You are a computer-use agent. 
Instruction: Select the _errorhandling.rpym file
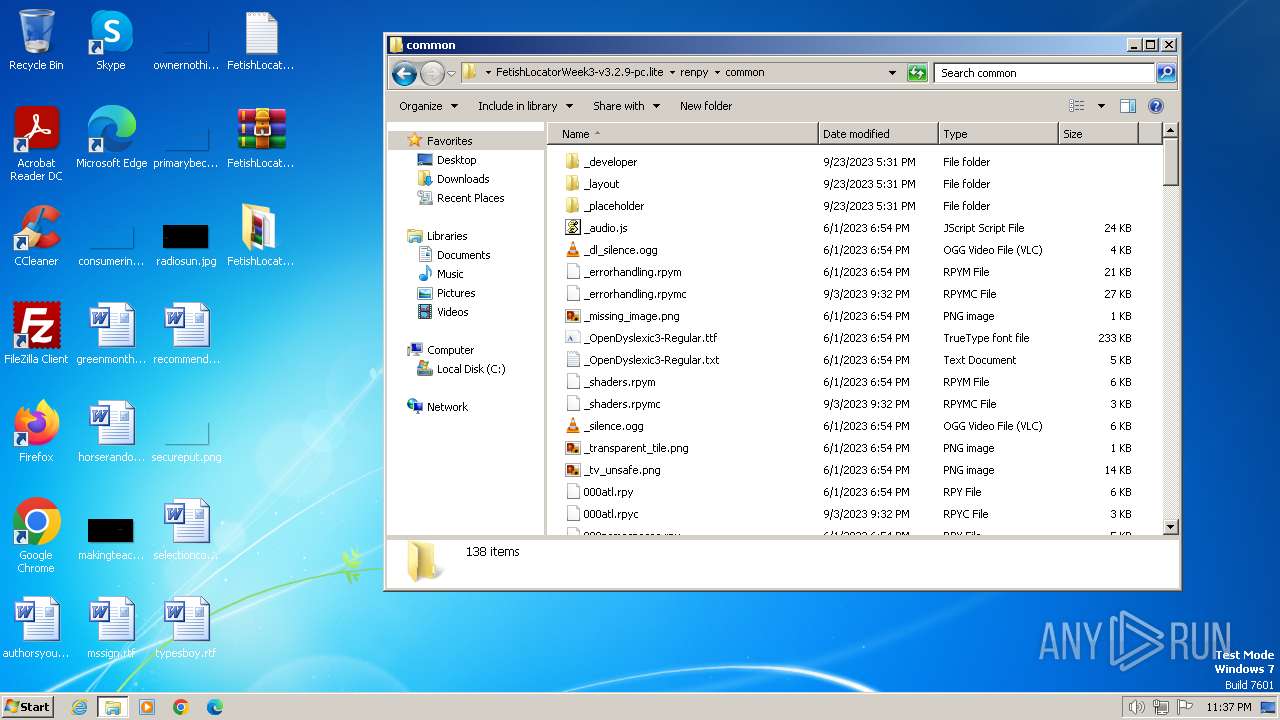(632, 272)
